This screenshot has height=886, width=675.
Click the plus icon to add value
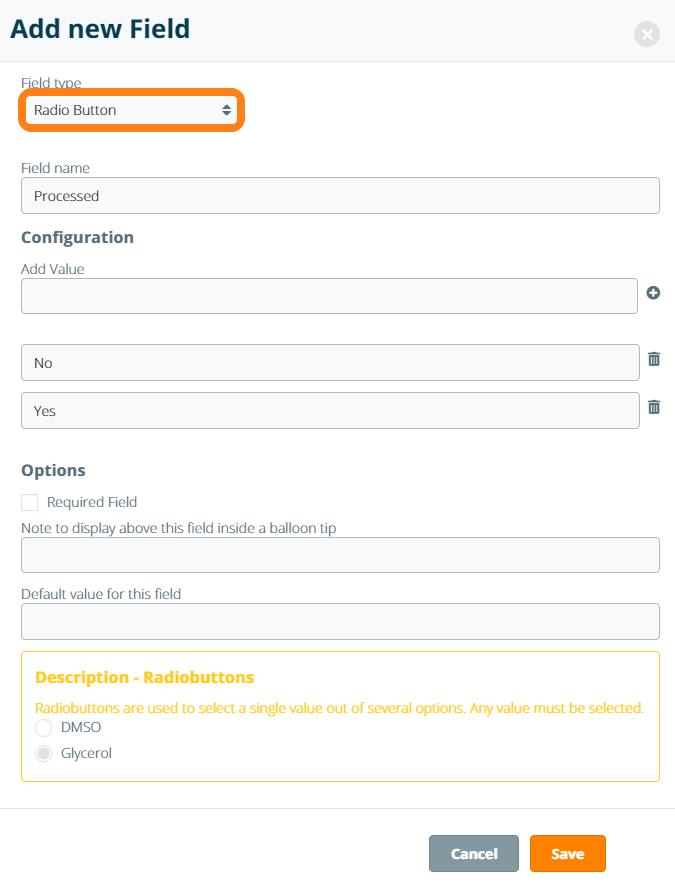coord(654,293)
